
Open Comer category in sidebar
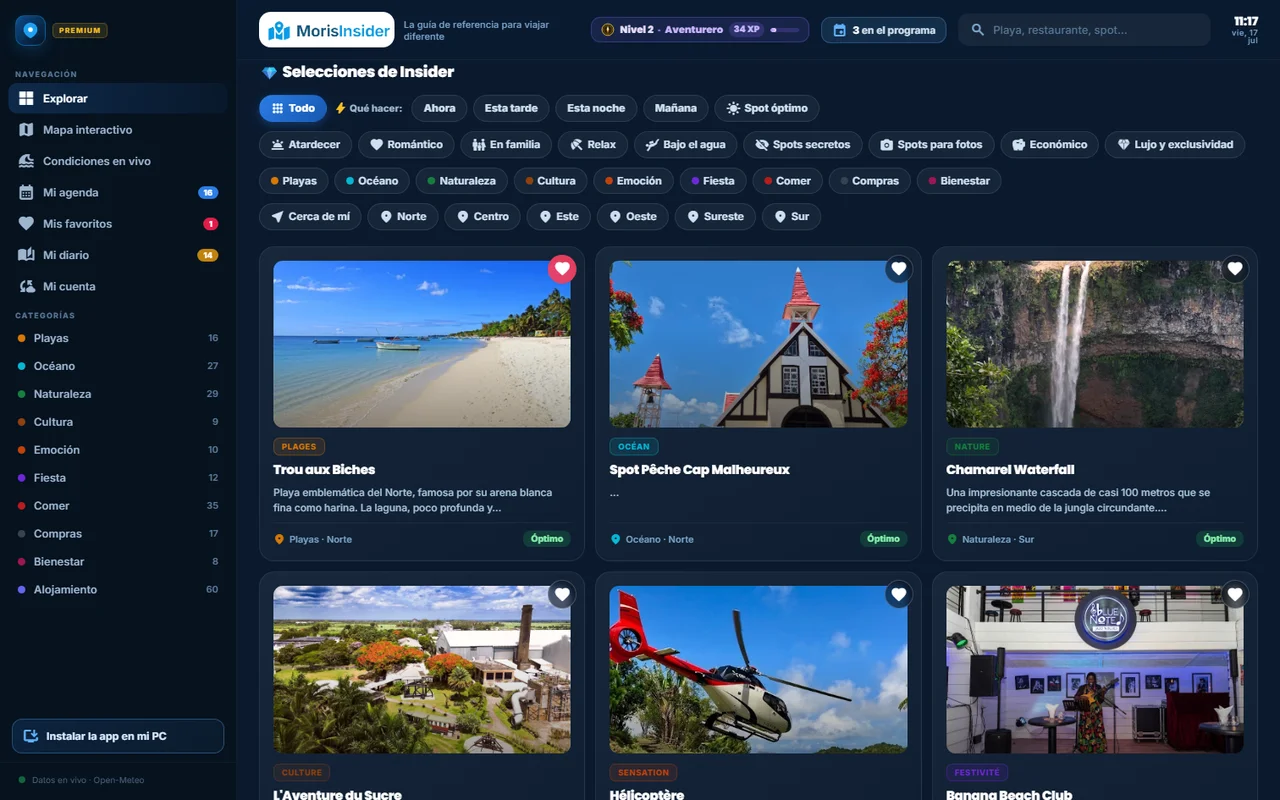coord(118,506)
